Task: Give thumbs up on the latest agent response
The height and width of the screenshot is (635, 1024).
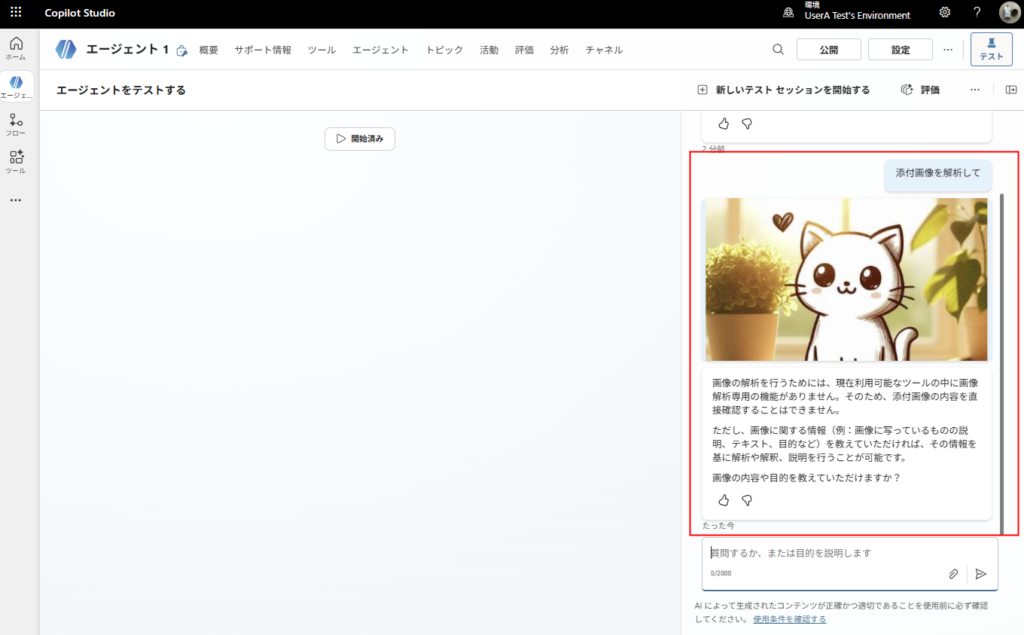Action: [723, 500]
